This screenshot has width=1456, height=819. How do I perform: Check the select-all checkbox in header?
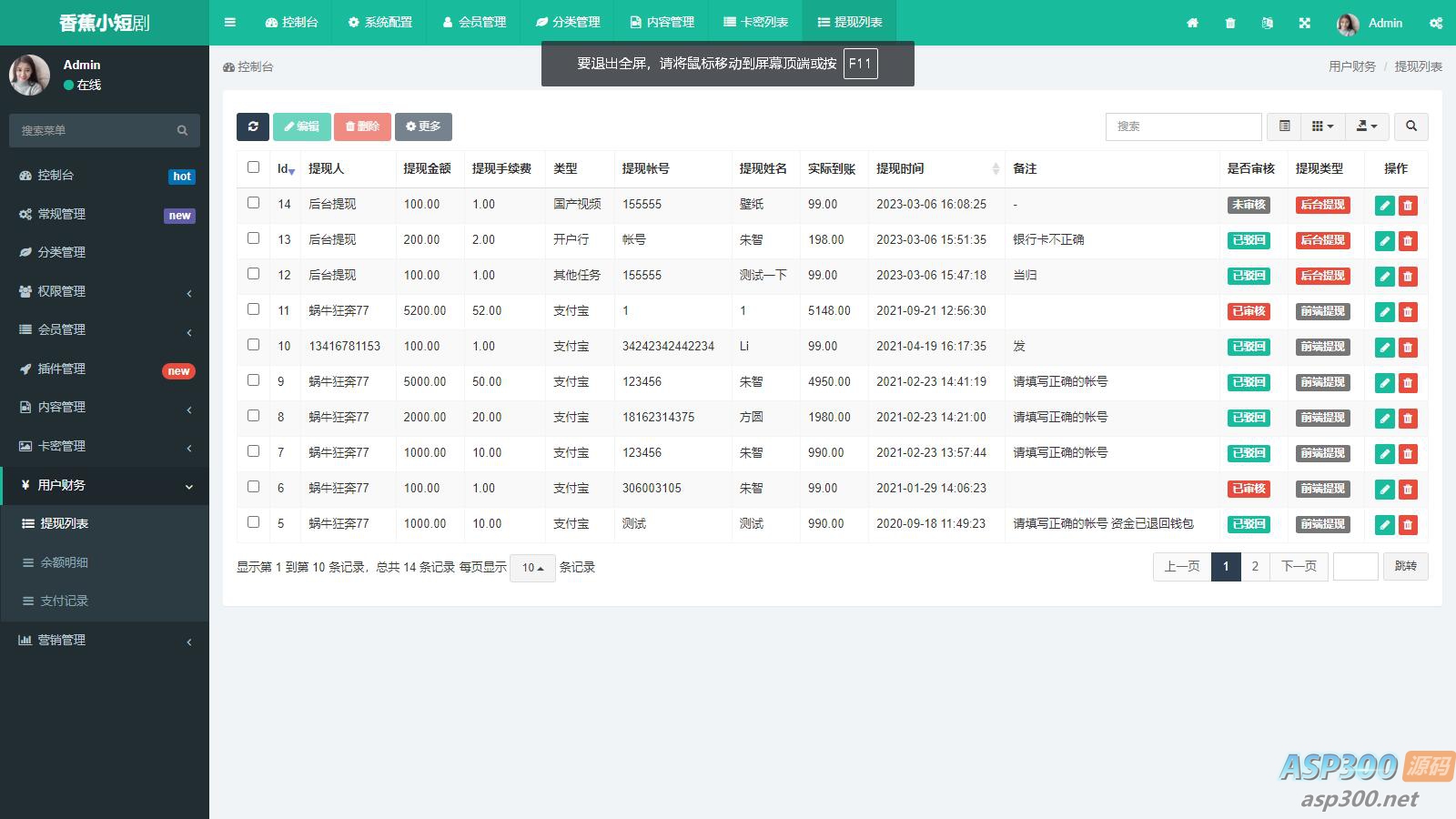pos(254,167)
